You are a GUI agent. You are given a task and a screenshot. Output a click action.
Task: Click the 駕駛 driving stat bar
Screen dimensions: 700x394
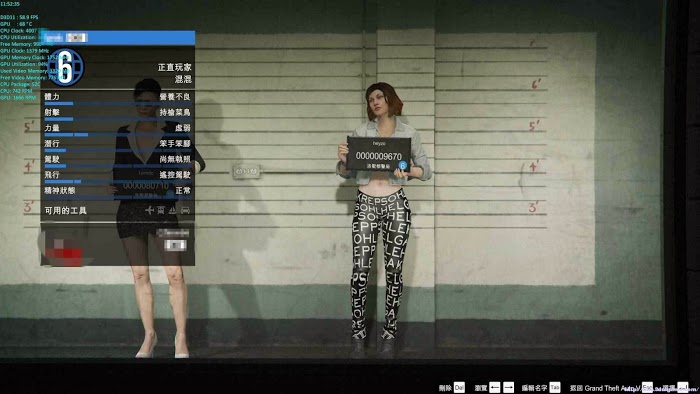(x=118, y=166)
